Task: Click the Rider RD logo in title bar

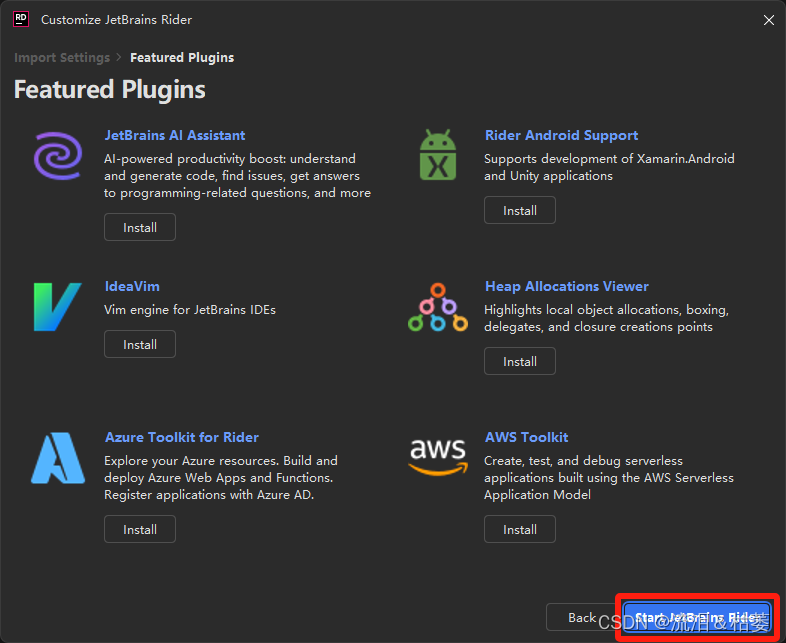Action: (21, 19)
